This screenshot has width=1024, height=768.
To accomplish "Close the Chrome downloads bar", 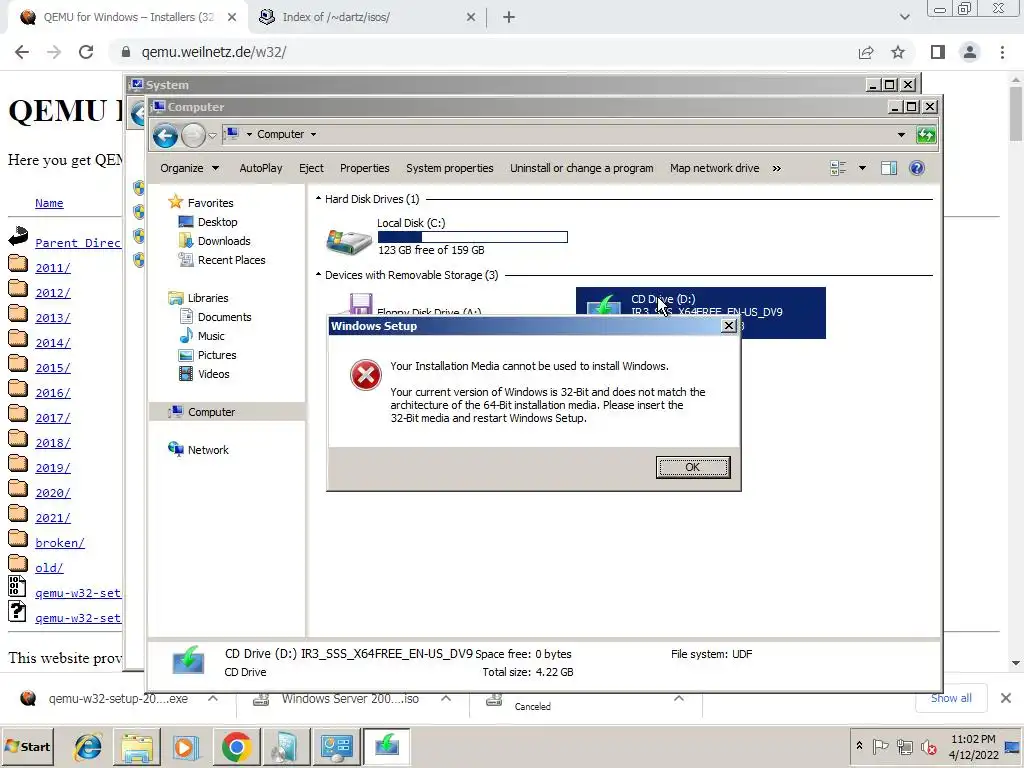I will pyautogui.click(x=1006, y=698).
